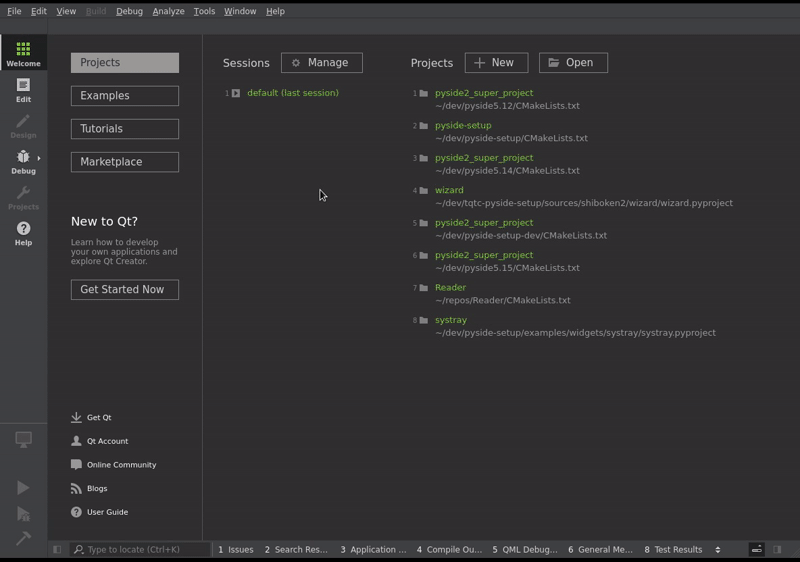Open Projects mode wrench icon in sidebar
800x562 pixels.
(23, 197)
